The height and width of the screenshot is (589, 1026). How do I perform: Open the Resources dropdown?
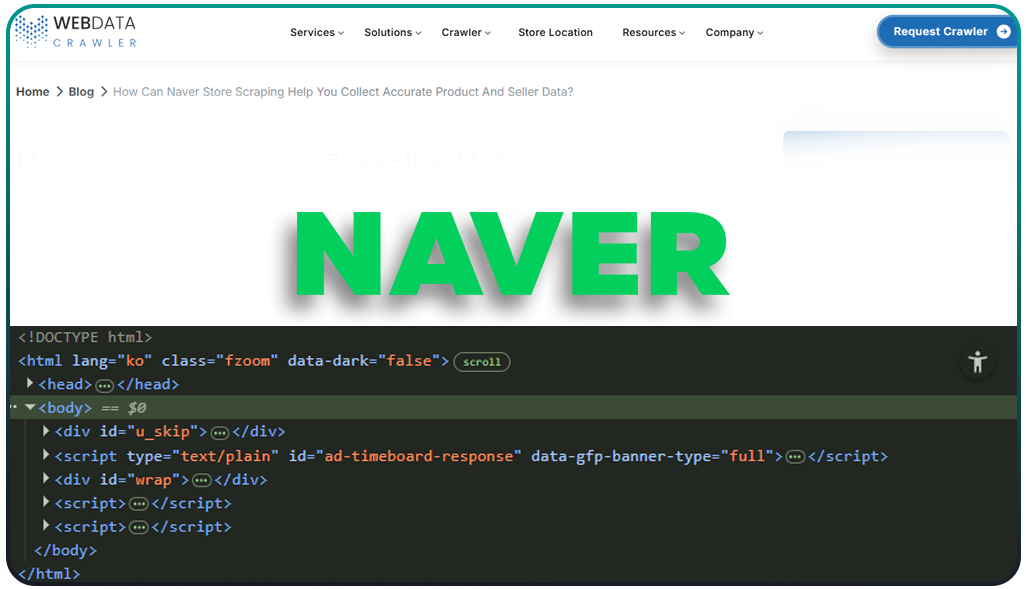652,32
